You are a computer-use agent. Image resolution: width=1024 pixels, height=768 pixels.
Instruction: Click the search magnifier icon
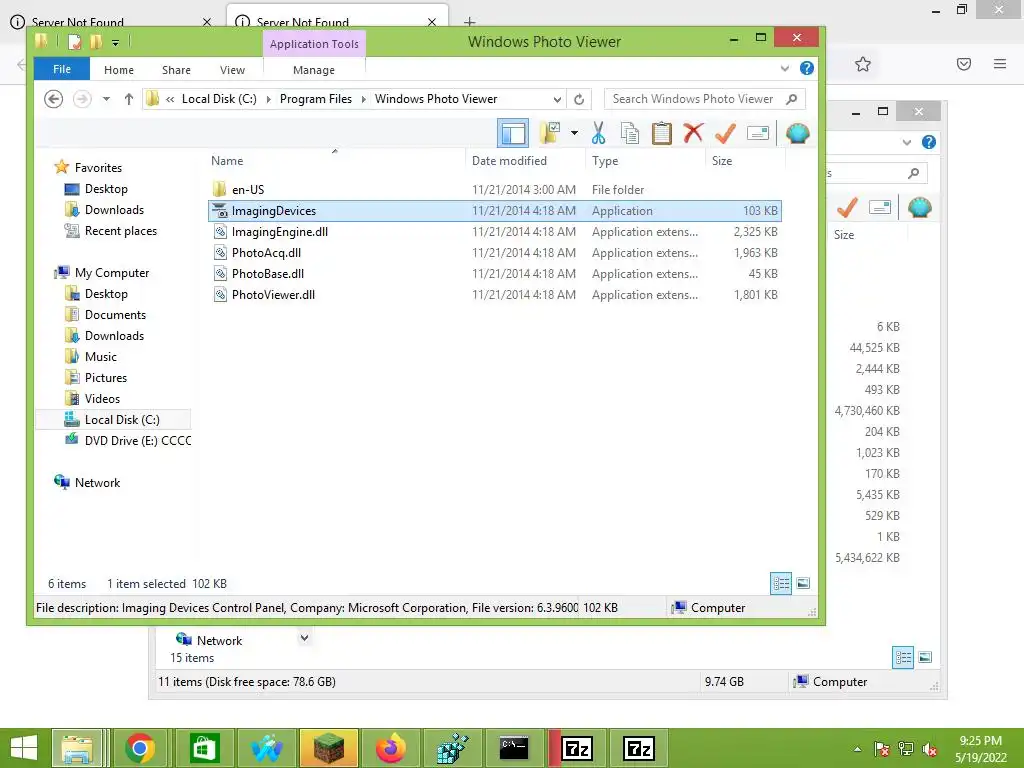792,99
